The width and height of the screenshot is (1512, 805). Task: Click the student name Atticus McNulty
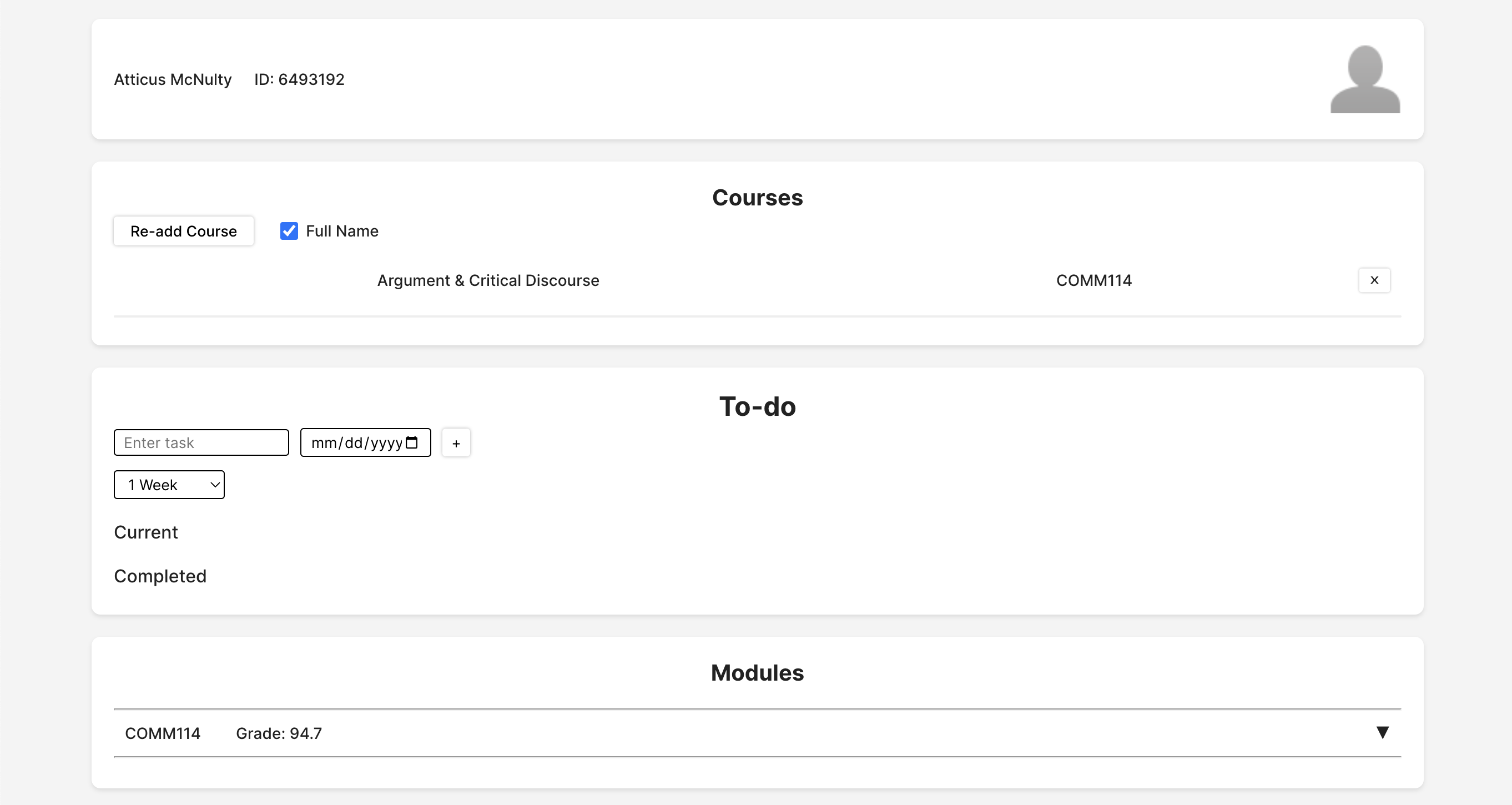(x=173, y=79)
